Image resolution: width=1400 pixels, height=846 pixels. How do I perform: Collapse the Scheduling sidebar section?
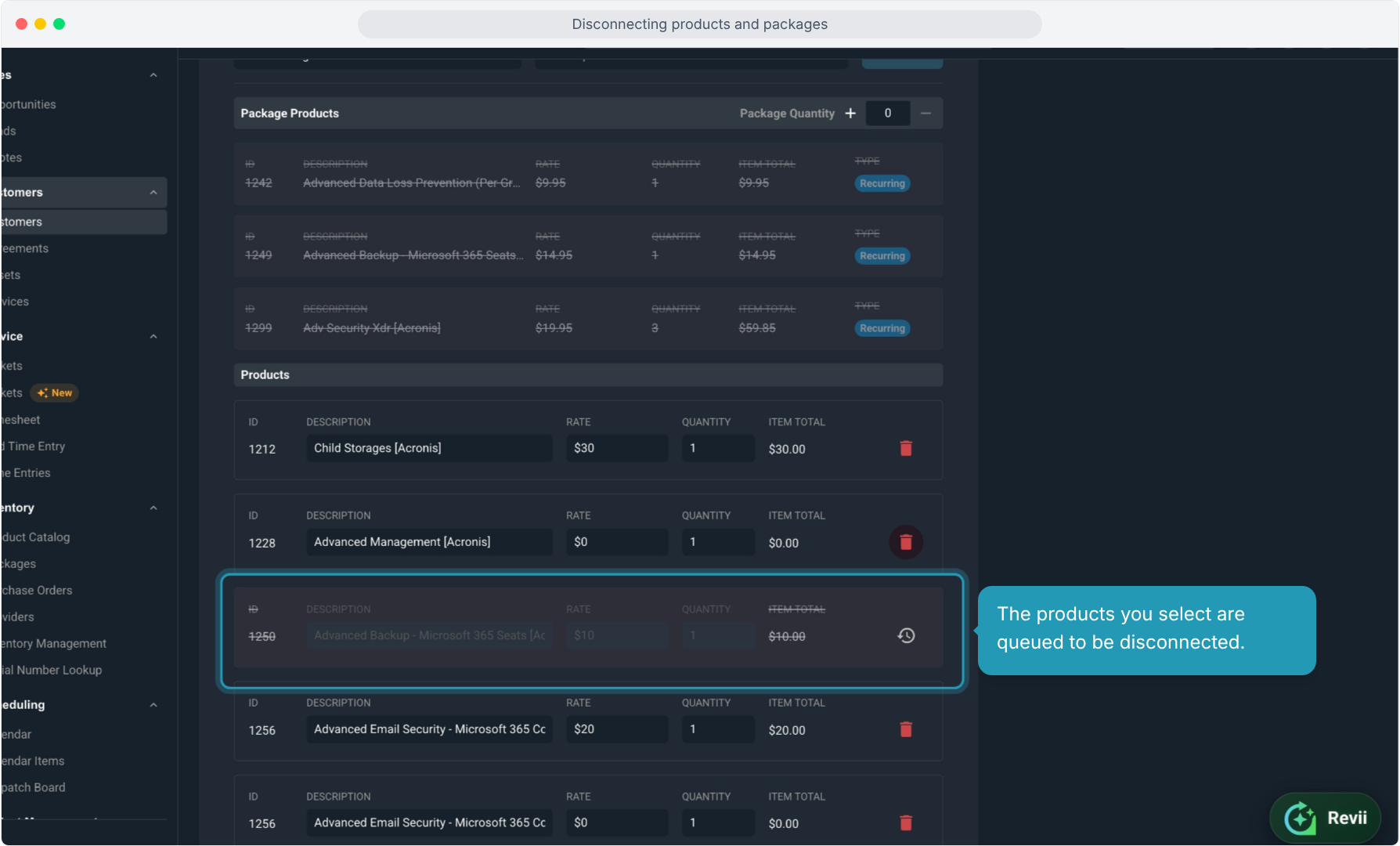click(153, 705)
